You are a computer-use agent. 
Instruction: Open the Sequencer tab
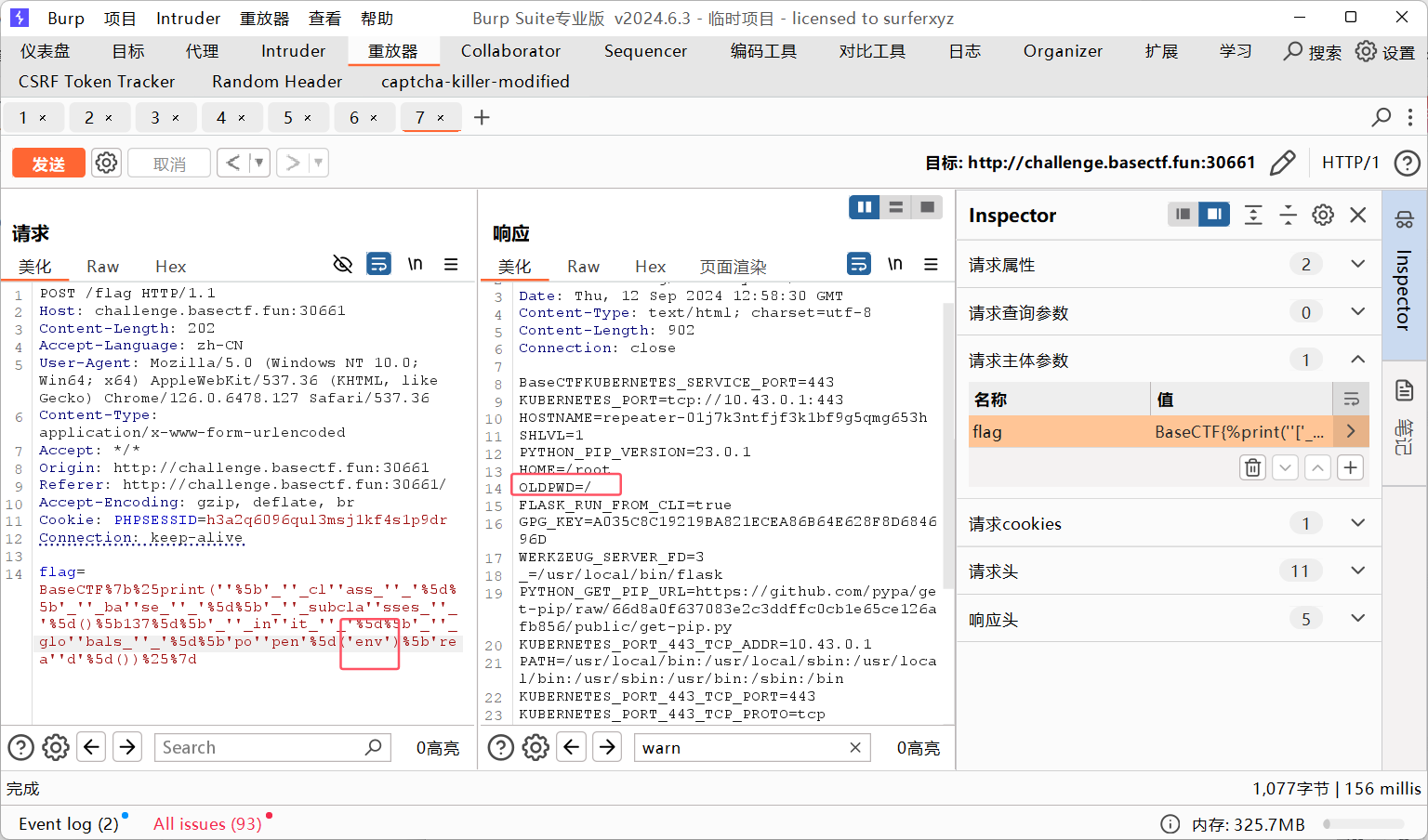[645, 51]
